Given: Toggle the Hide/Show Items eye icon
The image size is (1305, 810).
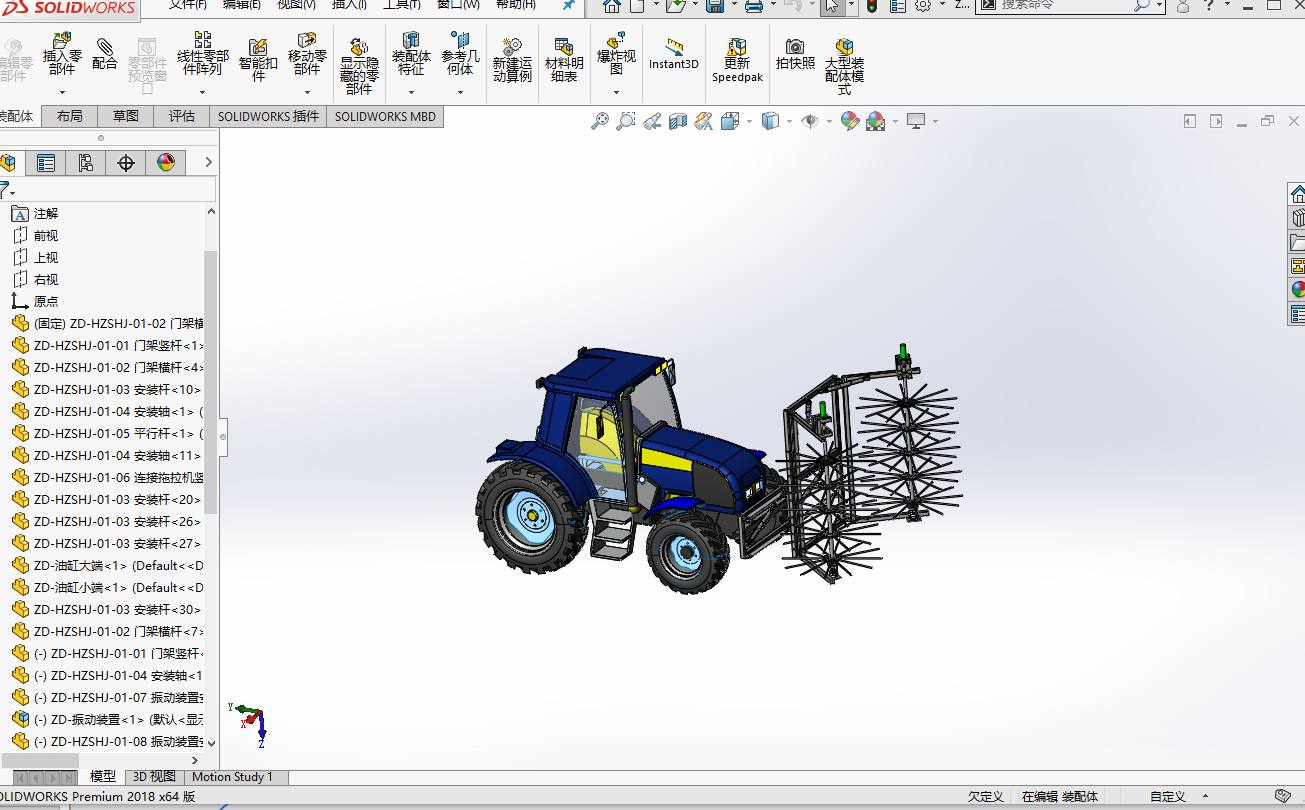Looking at the screenshot, I should click(x=810, y=121).
